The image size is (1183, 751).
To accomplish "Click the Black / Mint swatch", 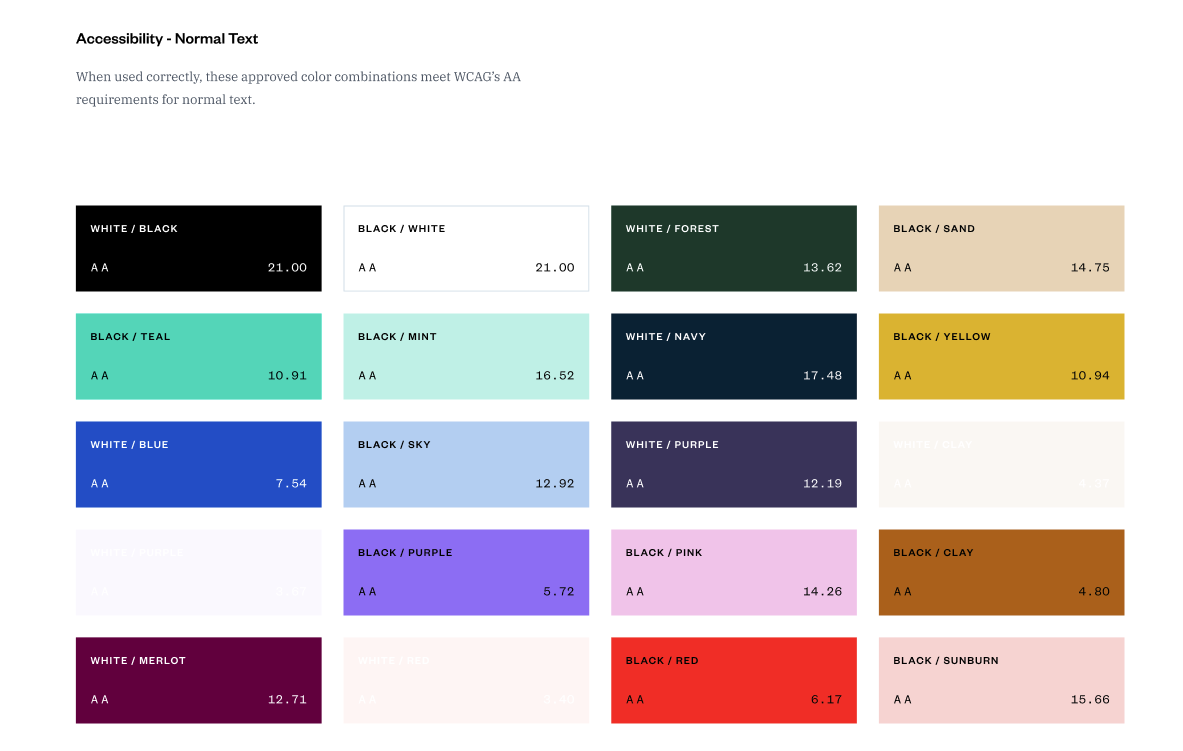I will (466, 356).
